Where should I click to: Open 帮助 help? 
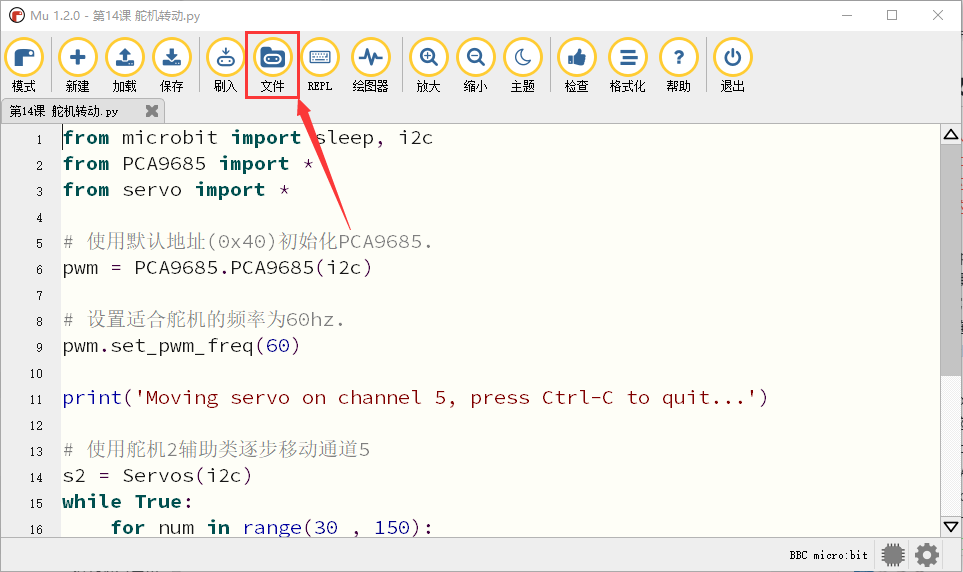[x=678, y=65]
